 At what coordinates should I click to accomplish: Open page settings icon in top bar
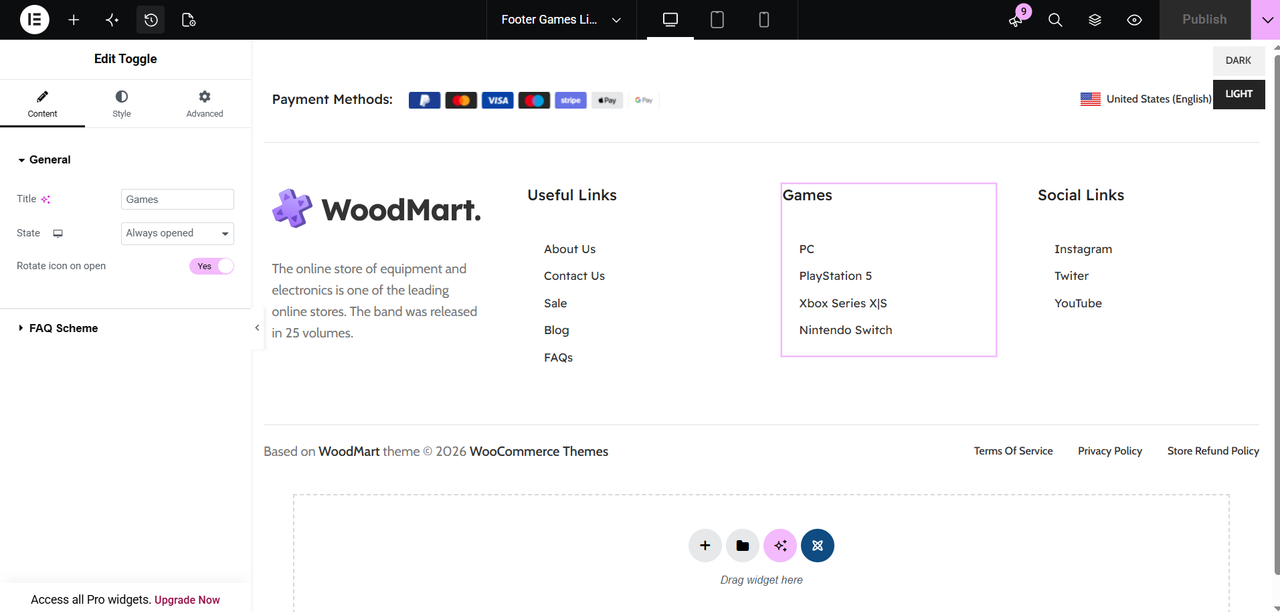click(x=189, y=20)
